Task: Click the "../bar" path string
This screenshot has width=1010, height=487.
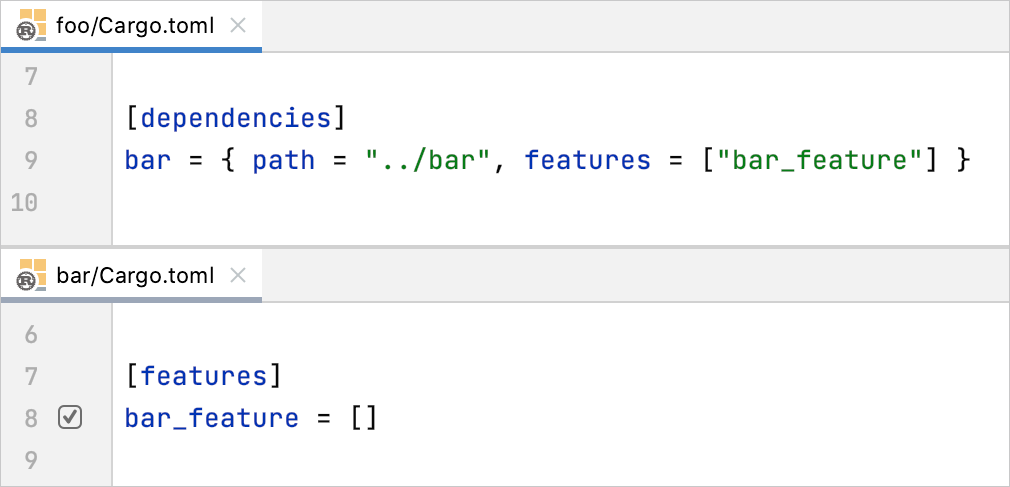Action: (429, 160)
